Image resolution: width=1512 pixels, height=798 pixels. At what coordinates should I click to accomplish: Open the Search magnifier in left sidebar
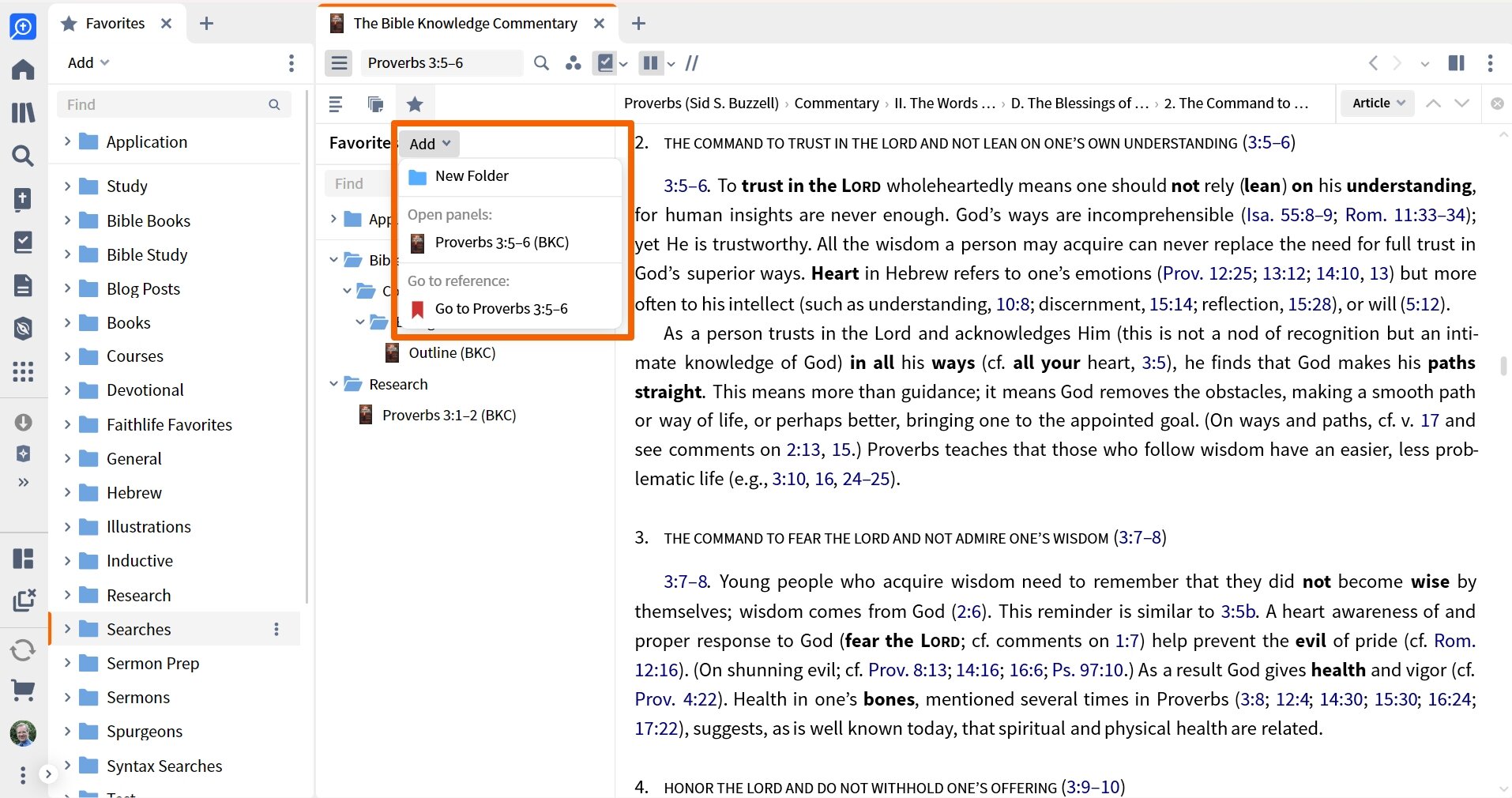23,156
